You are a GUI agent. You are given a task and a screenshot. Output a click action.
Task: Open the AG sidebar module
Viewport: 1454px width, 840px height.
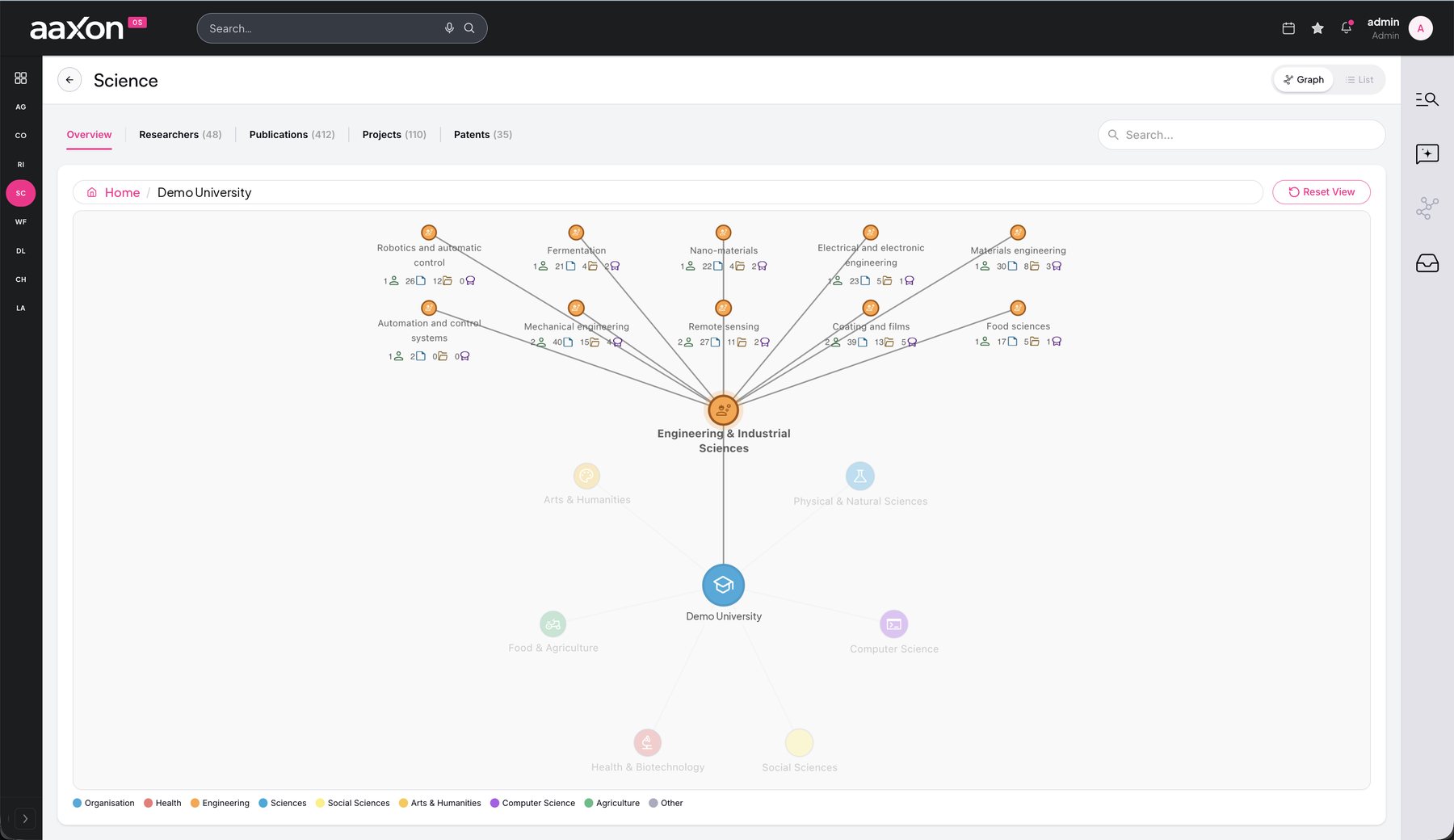[x=21, y=107]
